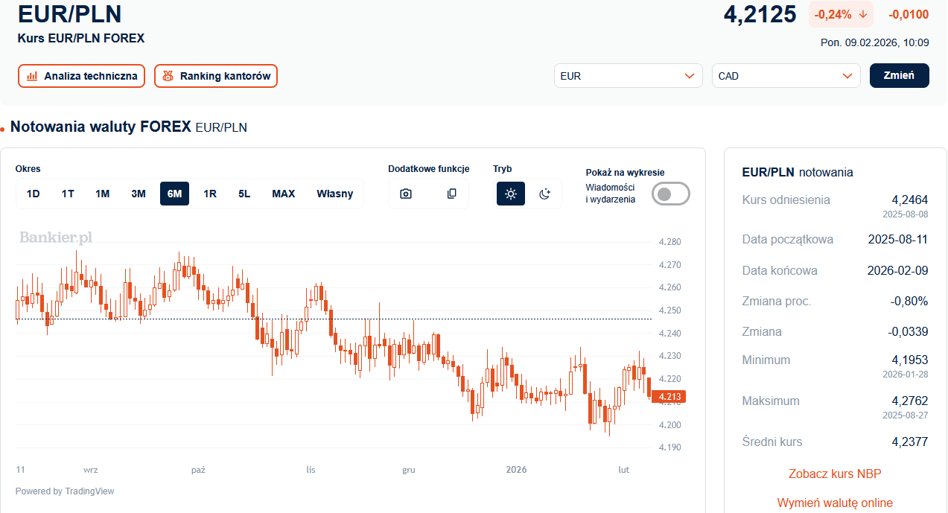
Task: Click the copy chart icon
Action: pos(451,194)
